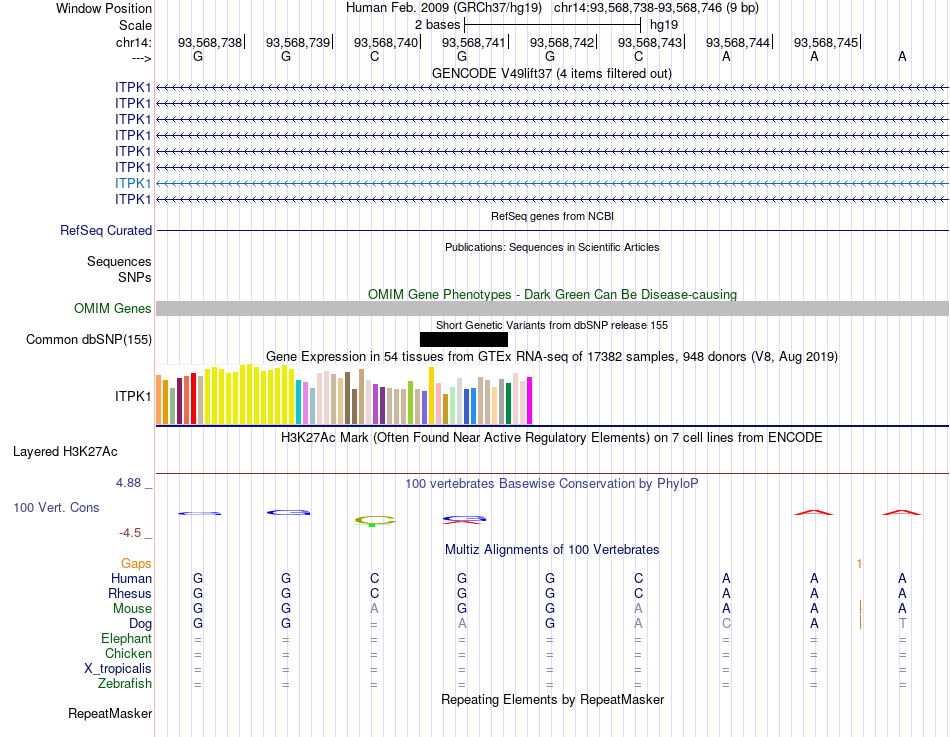Screen dimensions: 950x737
Task: Click the RepeatMasker track label
Action: [110, 713]
